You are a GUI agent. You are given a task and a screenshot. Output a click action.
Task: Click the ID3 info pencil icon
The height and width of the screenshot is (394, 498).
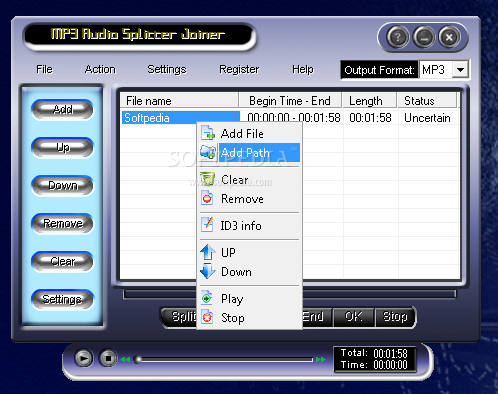(x=207, y=224)
